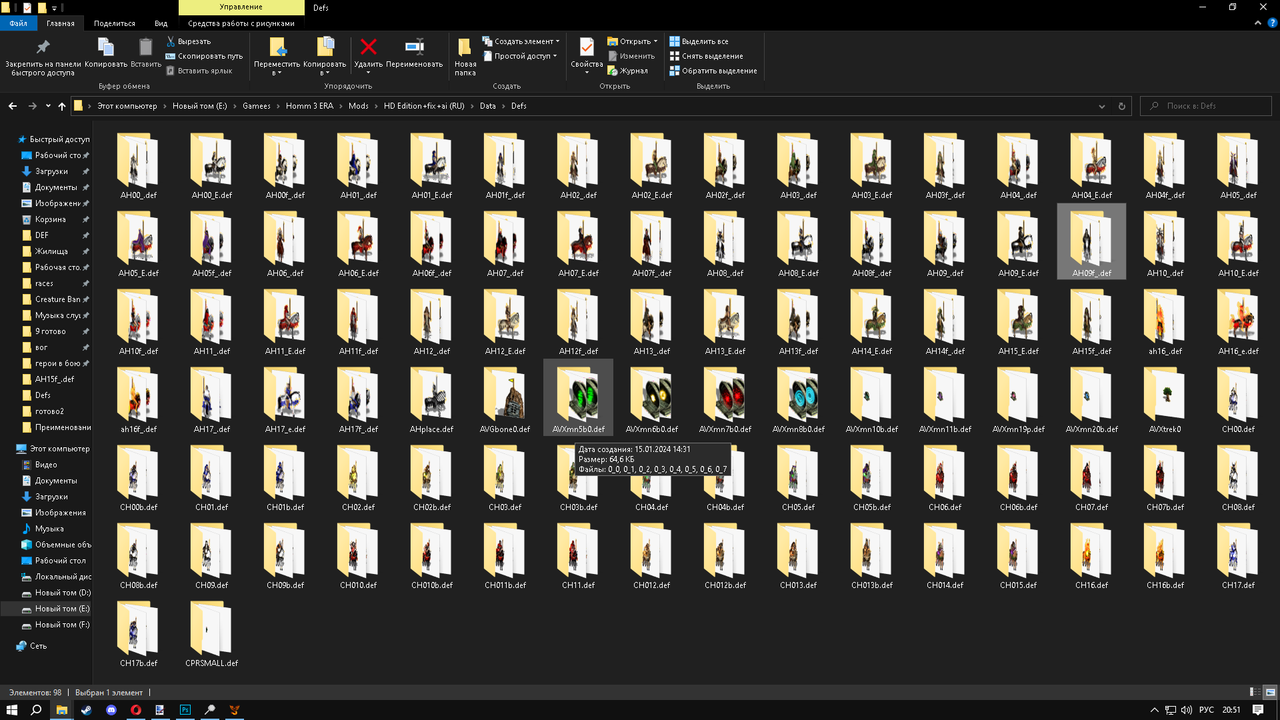1280x720 pixels.
Task: Open the File (Файл) tab
Action: [18, 22]
